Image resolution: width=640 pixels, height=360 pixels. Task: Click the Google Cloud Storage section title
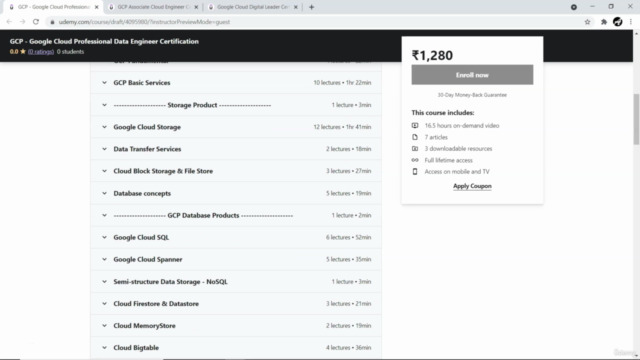coord(147,127)
